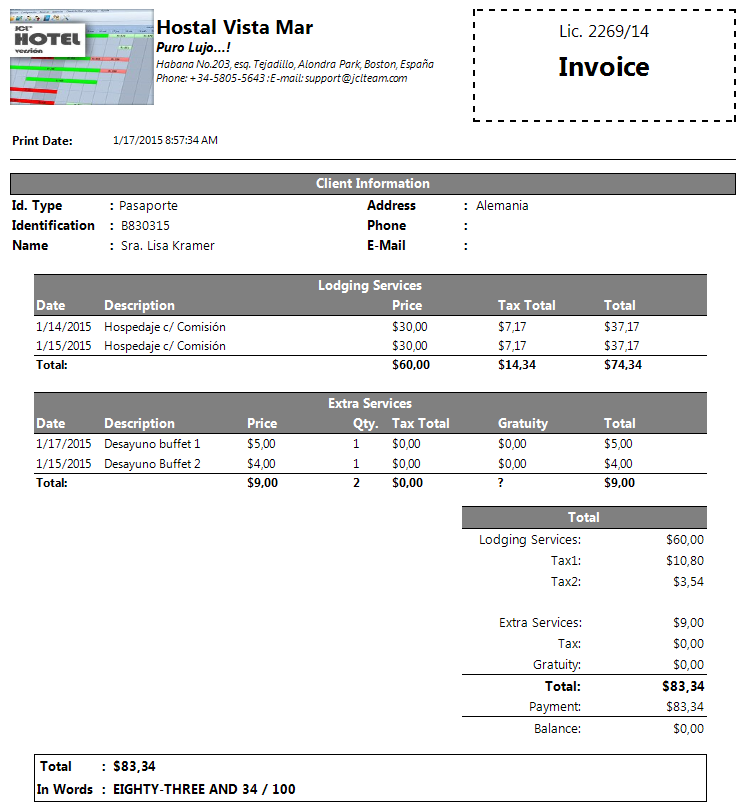Click the EIGHTY-THREE AND 34 / 100 text

(x=204, y=790)
